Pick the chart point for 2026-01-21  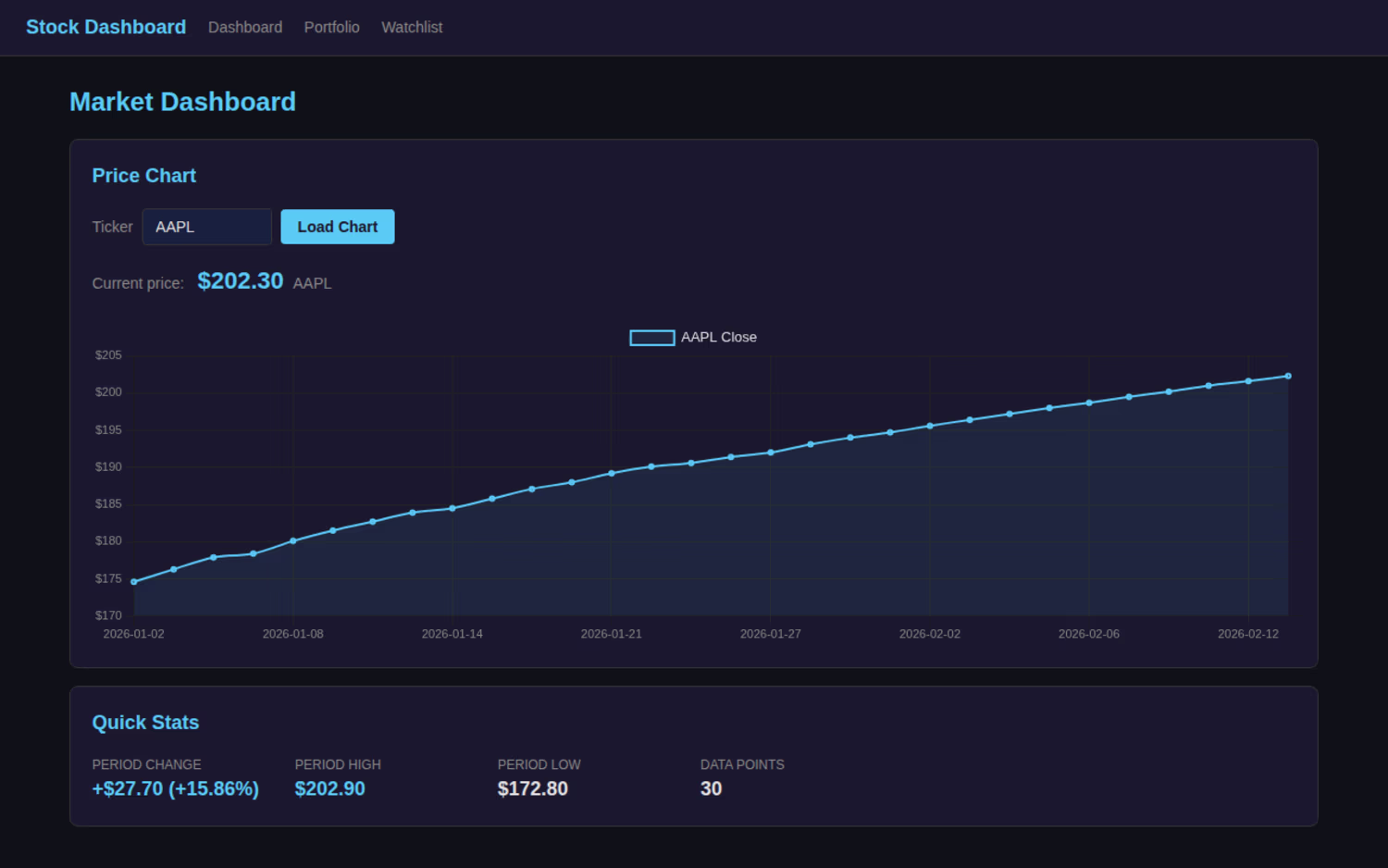[612, 474]
